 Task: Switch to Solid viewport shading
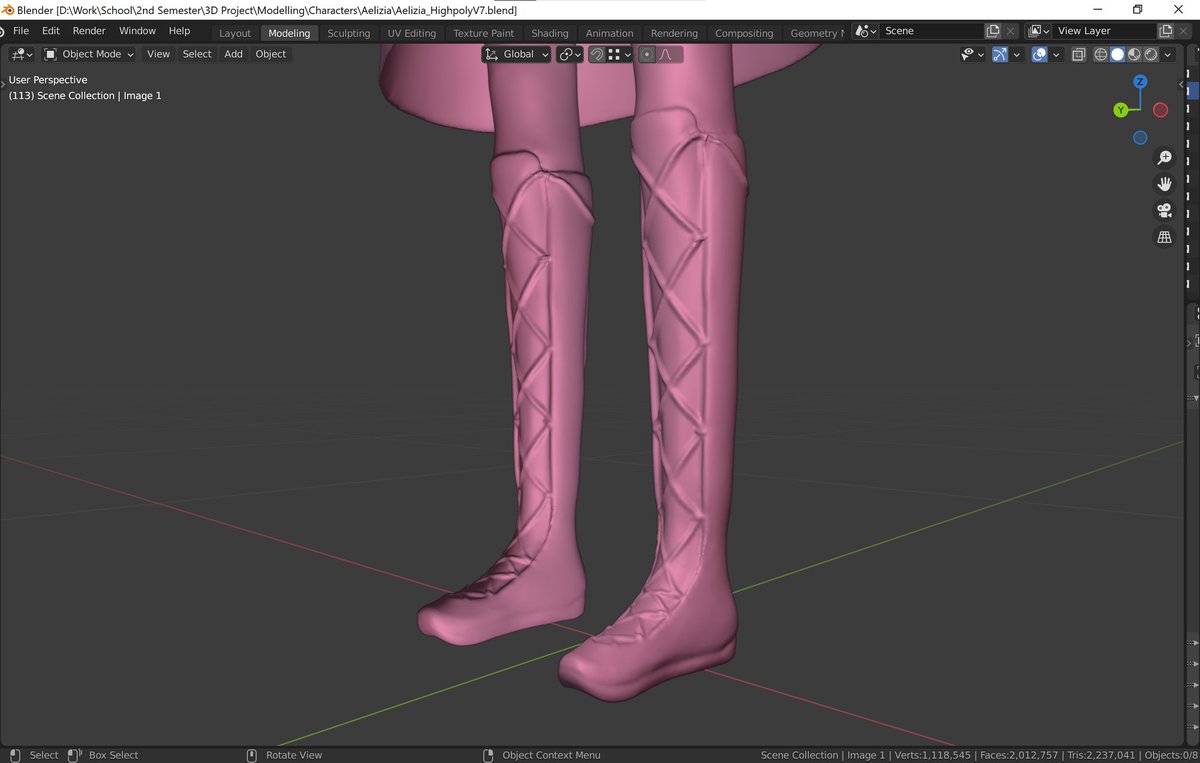point(1118,54)
